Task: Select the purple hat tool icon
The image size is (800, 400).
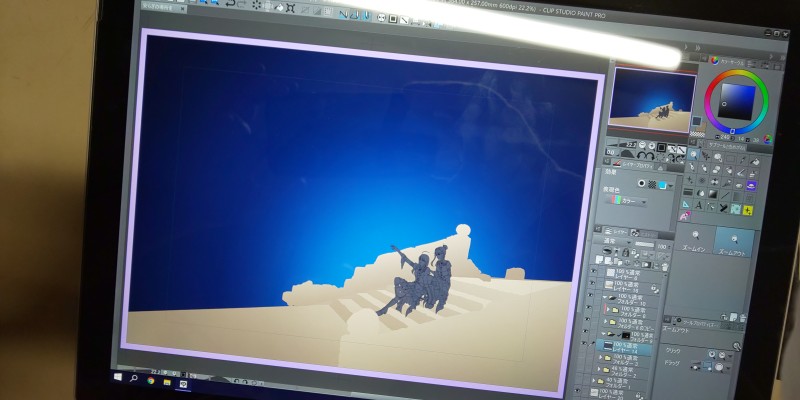Action: tap(751, 186)
